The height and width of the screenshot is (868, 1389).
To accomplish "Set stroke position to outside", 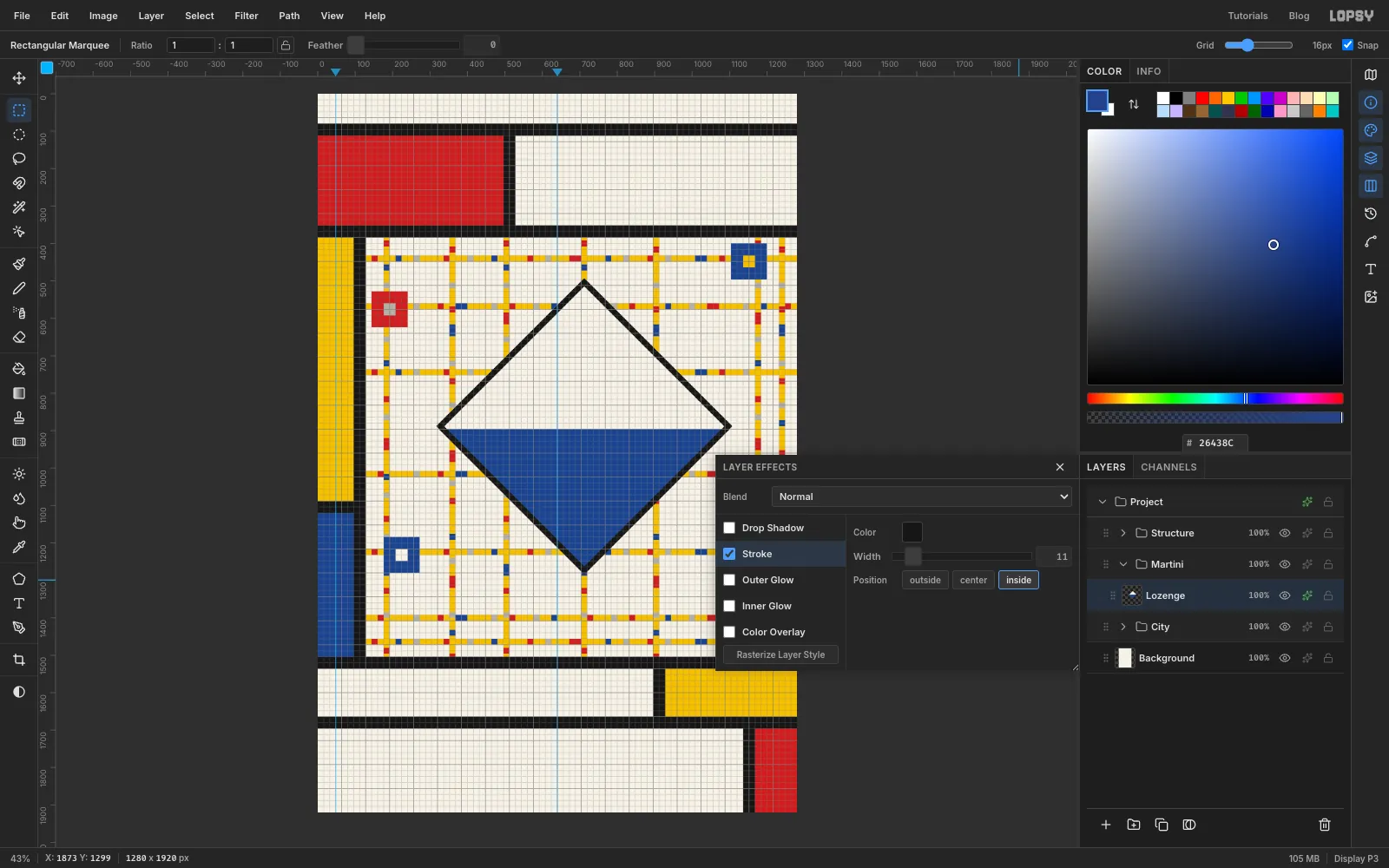I will 925,580.
